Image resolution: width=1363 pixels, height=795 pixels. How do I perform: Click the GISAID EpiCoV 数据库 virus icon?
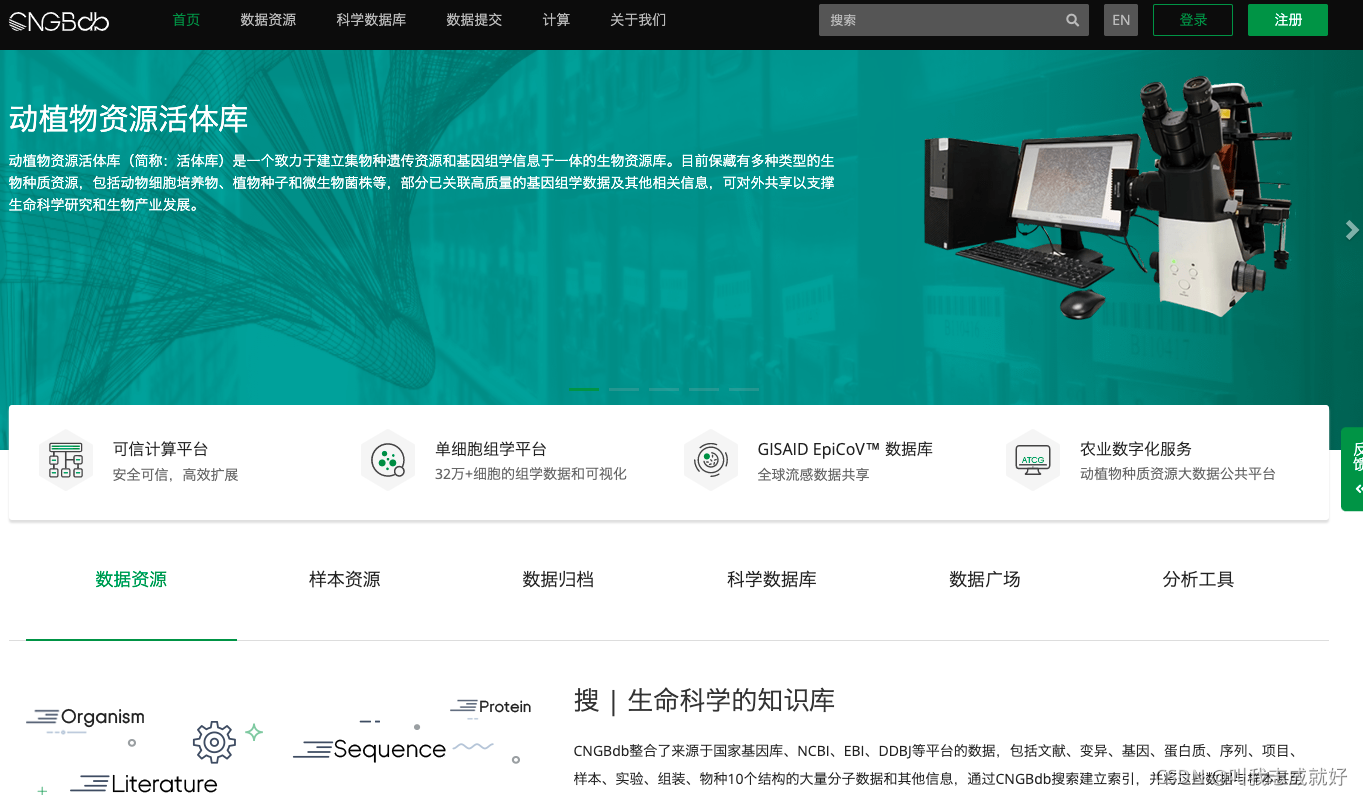coord(710,459)
